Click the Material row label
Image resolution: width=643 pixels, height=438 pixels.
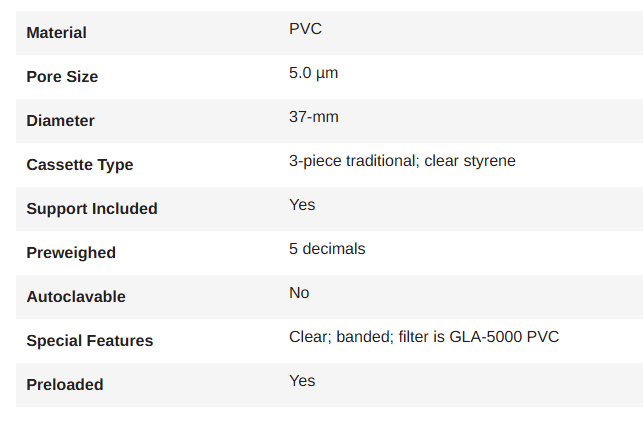click(x=56, y=33)
